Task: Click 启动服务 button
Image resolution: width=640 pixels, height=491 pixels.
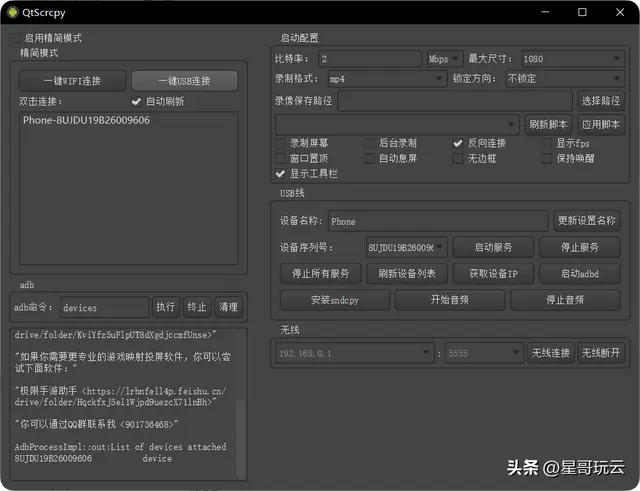Action: click(x=493, y=247)
